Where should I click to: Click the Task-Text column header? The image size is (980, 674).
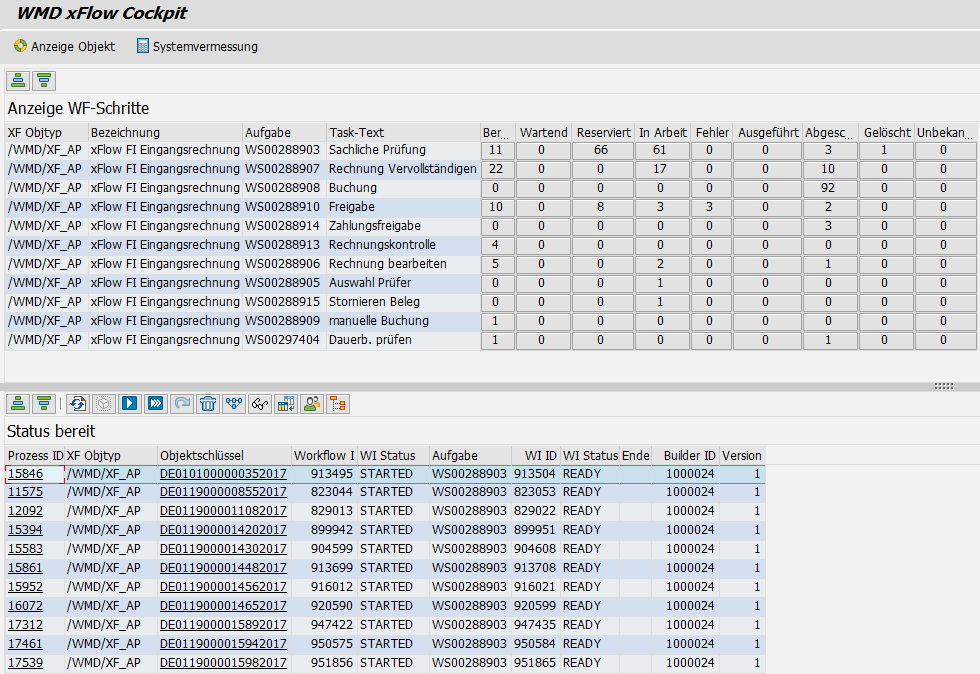(357, 132)
